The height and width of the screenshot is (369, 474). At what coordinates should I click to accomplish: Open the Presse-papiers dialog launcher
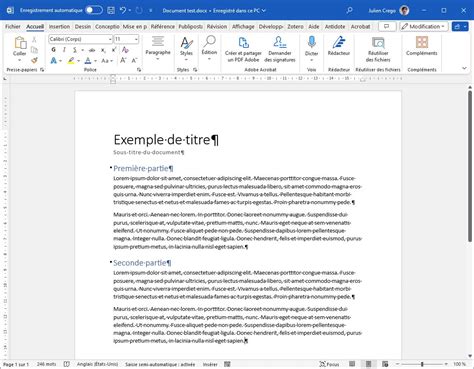(x=42, y=70)
